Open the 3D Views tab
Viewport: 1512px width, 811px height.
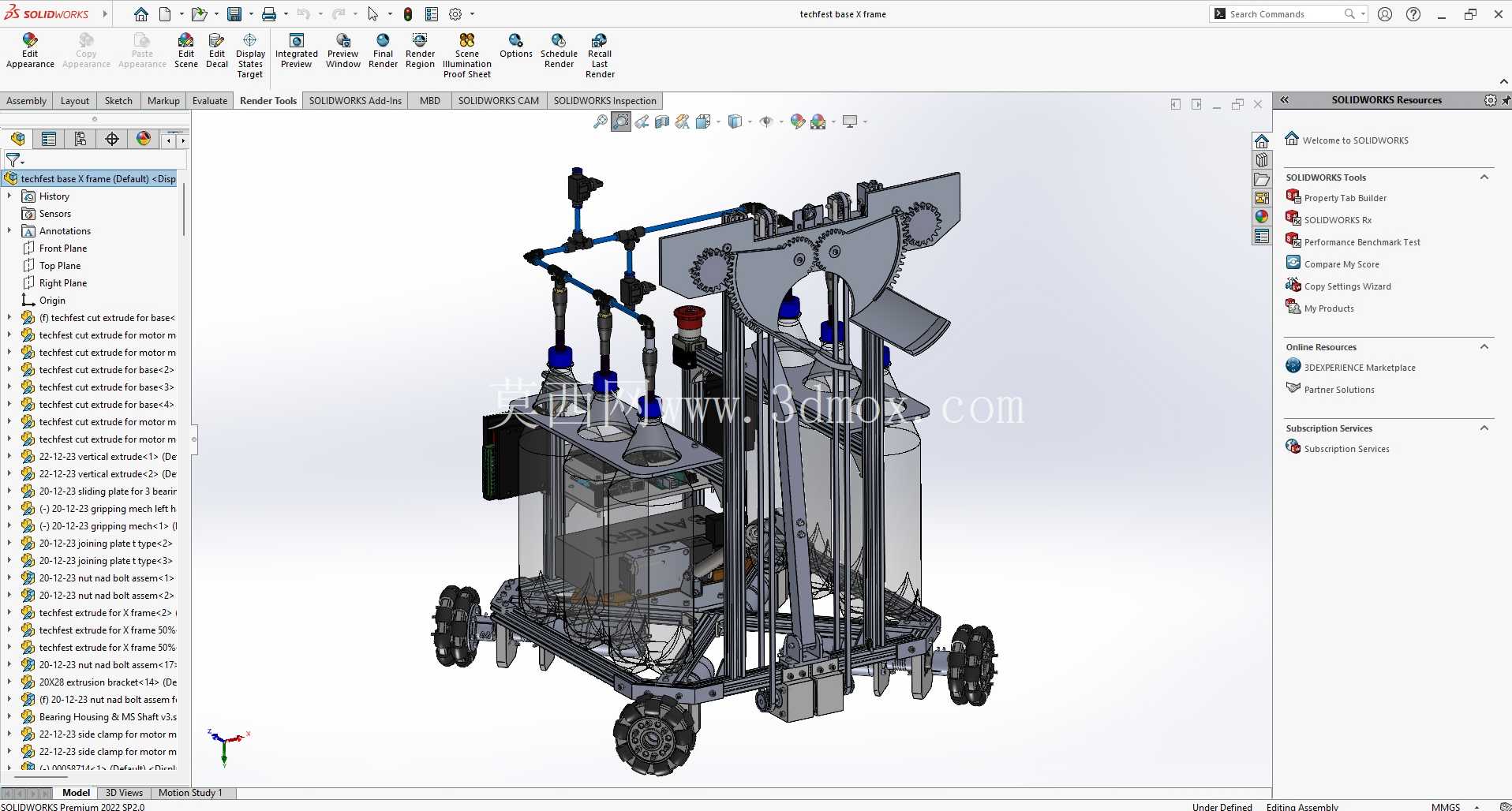(124, 793)
